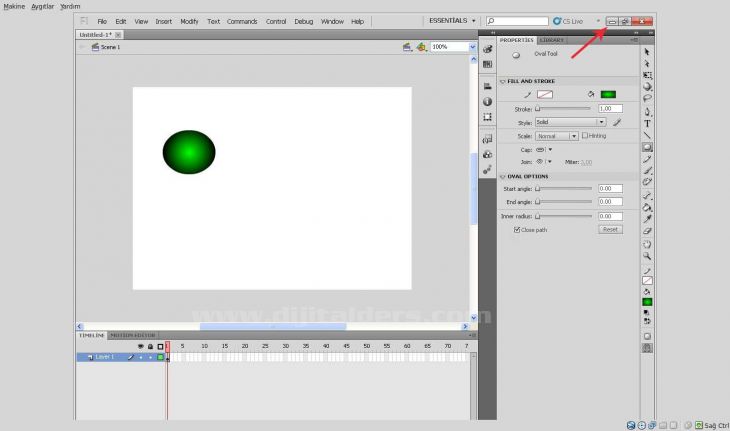Uncheck the Close path checkbox
Image resolution: width=730 pixels, height=431 pixels.
[x=517, y=229]
